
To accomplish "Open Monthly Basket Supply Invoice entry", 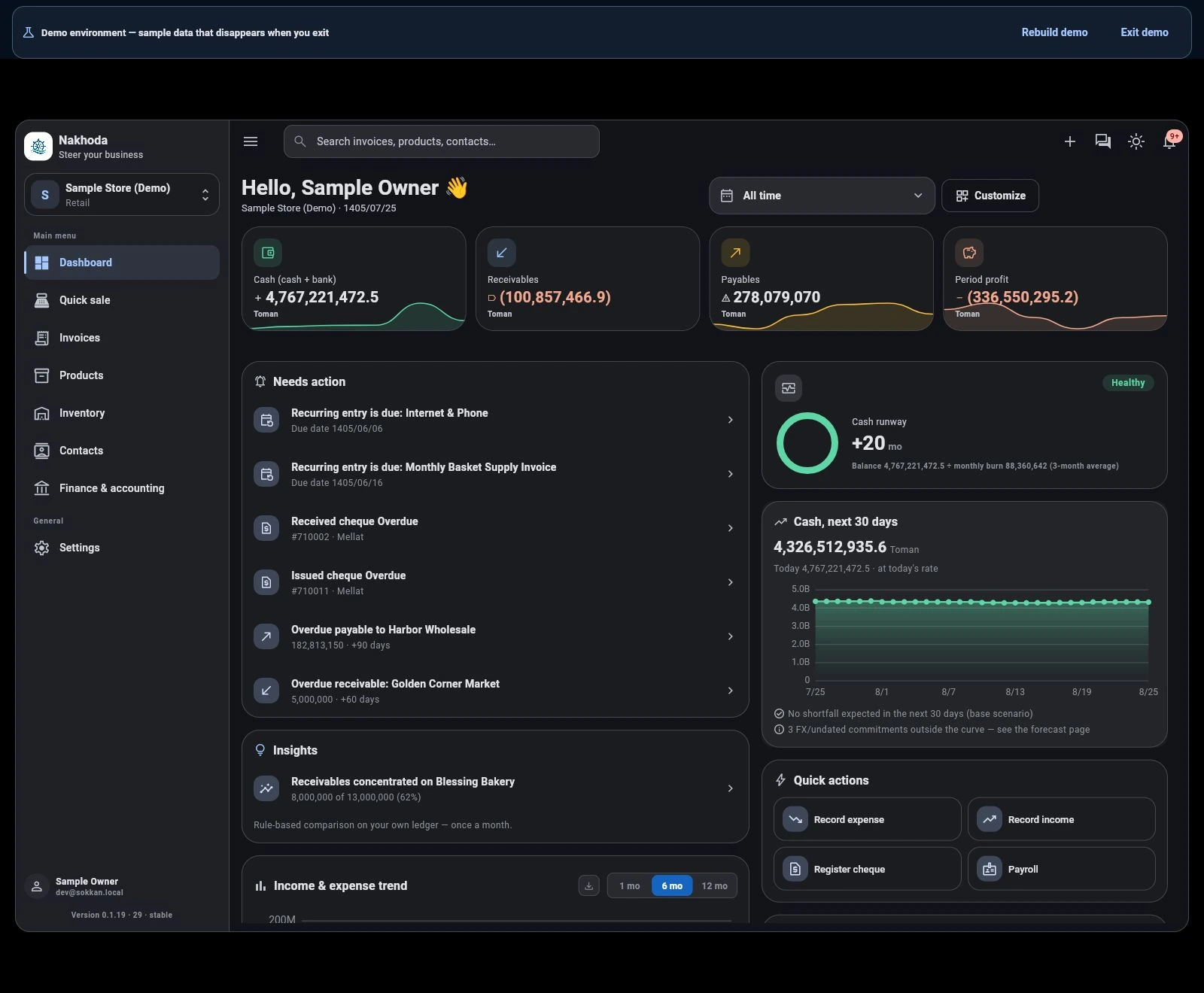I will [495, 474].
